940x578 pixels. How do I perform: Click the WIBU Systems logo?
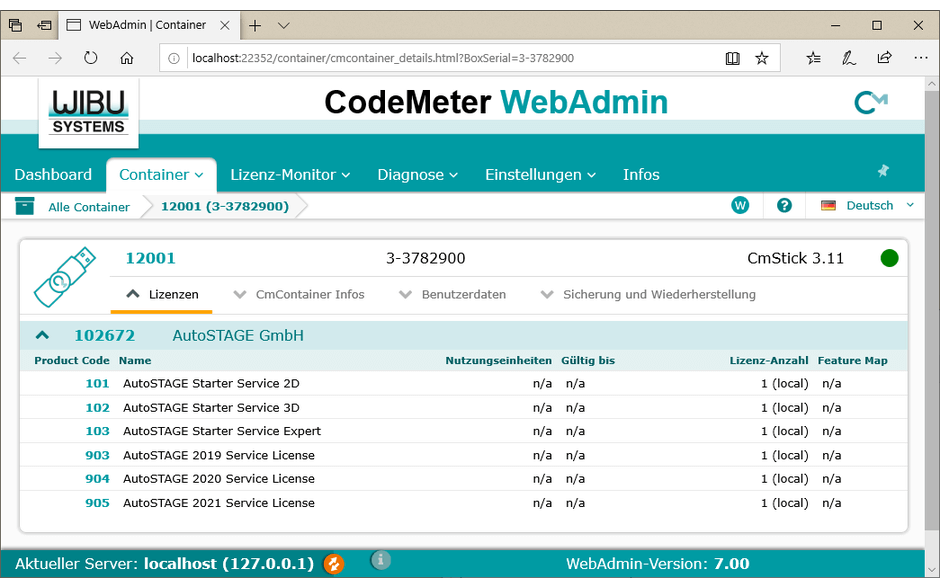pyautogui.click(x=89, y=110)
